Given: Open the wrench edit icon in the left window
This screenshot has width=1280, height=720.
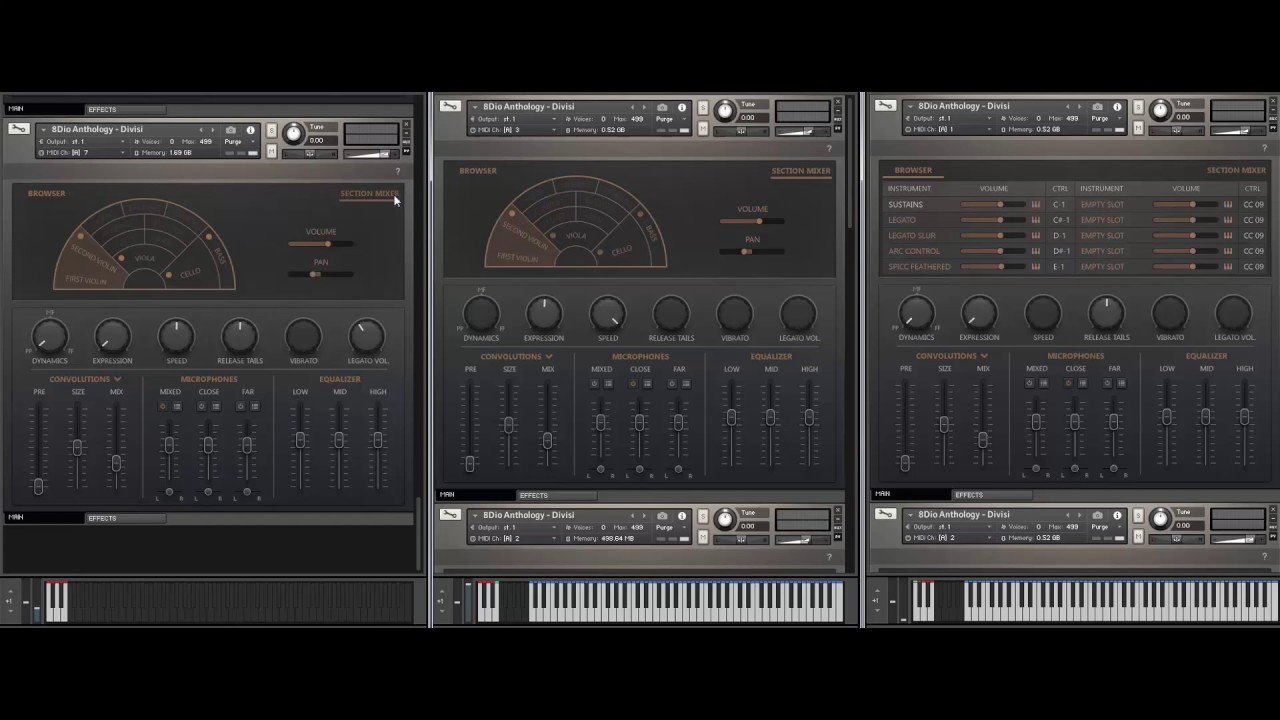Looking at the screenshot, I should [18, 129].
